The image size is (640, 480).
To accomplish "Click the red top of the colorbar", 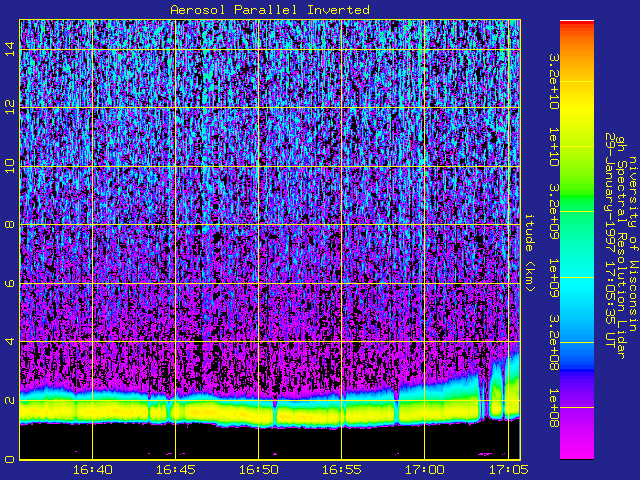I will tap(577, 25).
